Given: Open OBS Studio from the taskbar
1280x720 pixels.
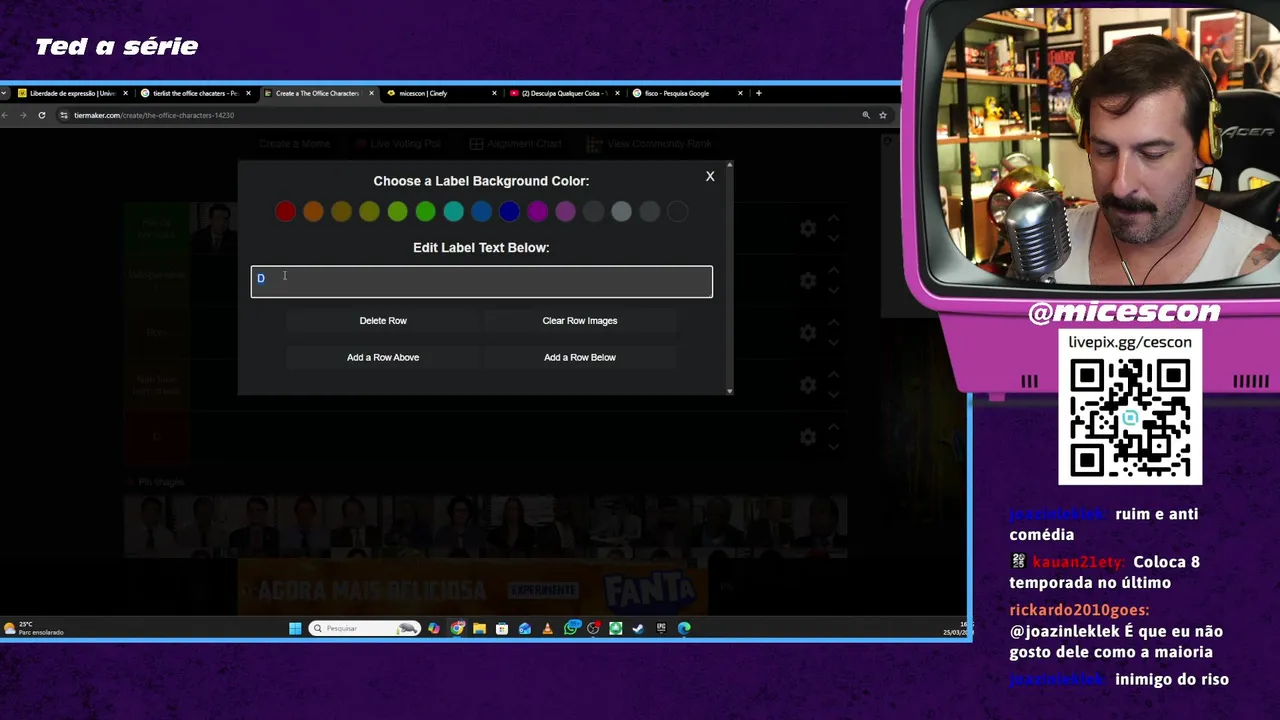Looking at the screenshot, I should (593, 628).
